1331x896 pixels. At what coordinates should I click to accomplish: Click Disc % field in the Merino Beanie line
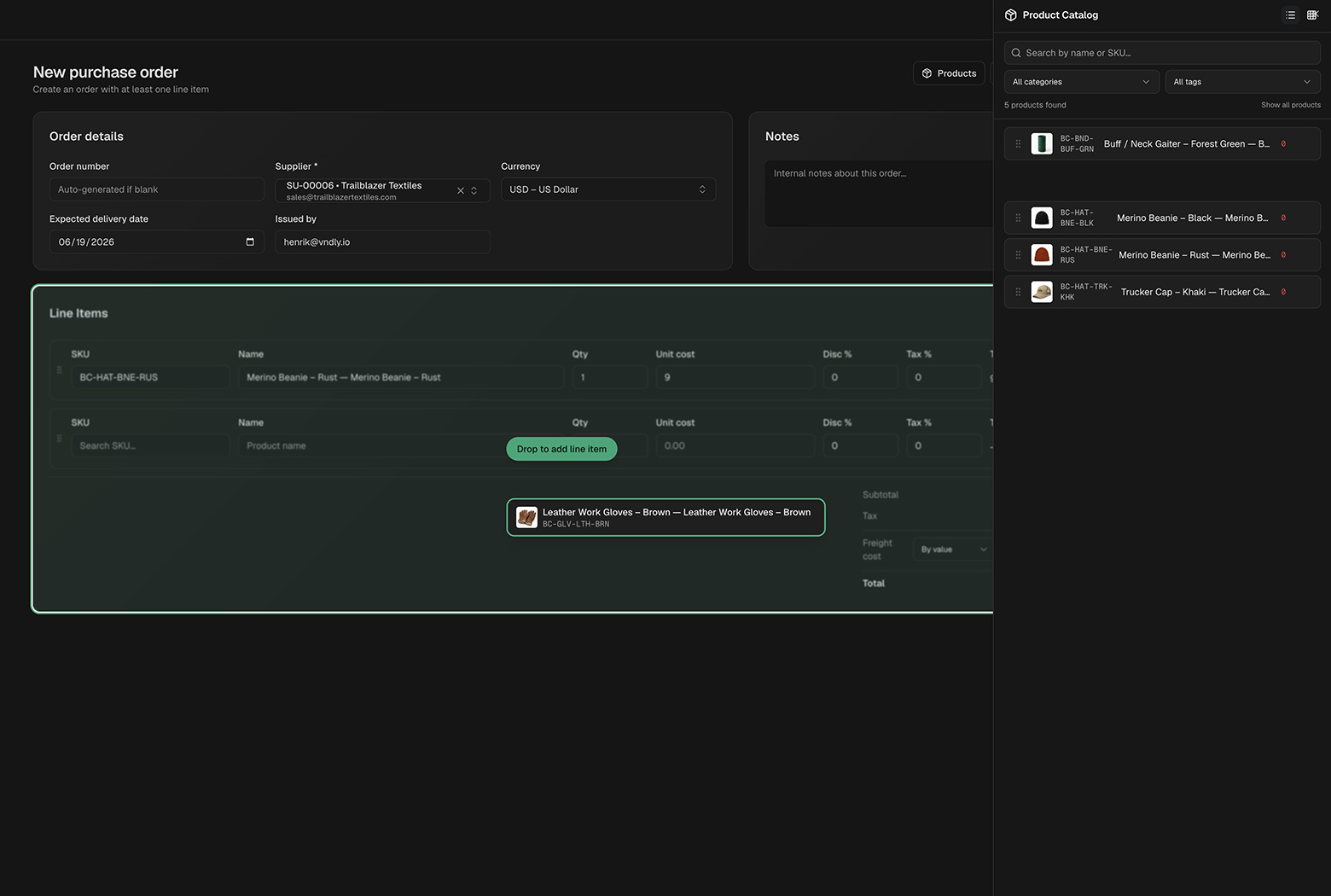[860, 377]
